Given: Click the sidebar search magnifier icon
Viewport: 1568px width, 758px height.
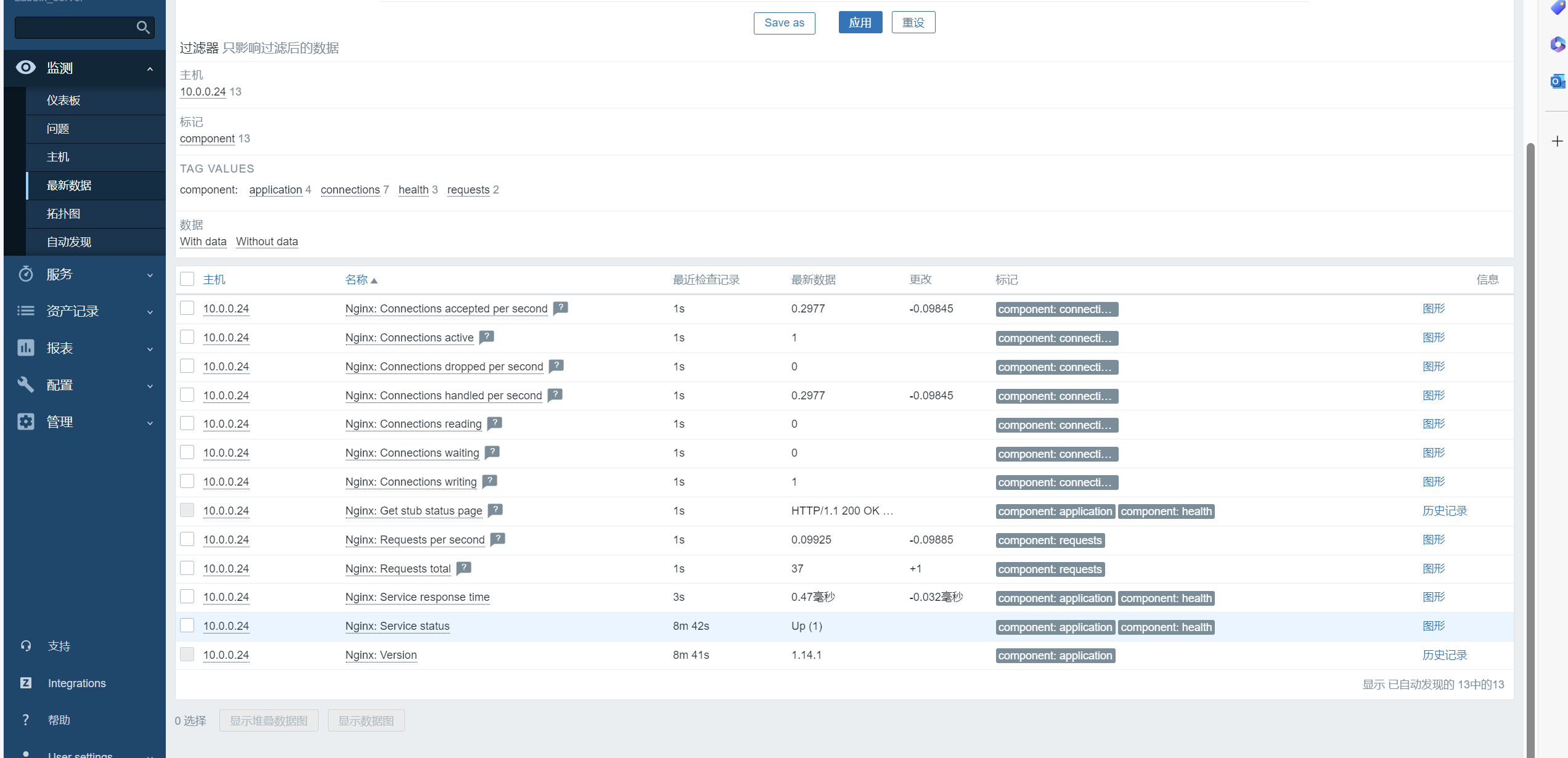Looking at the screenshot, I should point(143,27).
